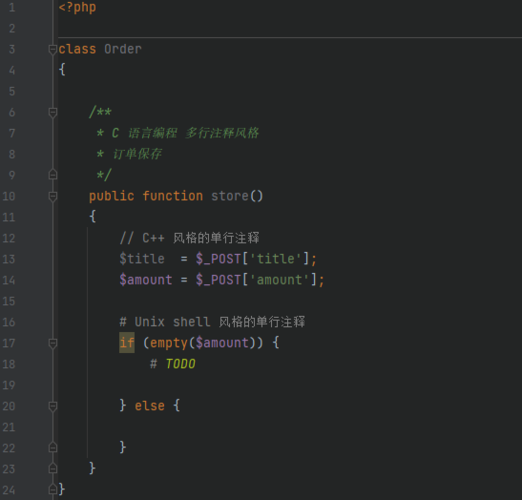The height and width of the screenshot is (500, 522).
Task: Click the $amount variable on line 14
Action: (x=146, y=280)
